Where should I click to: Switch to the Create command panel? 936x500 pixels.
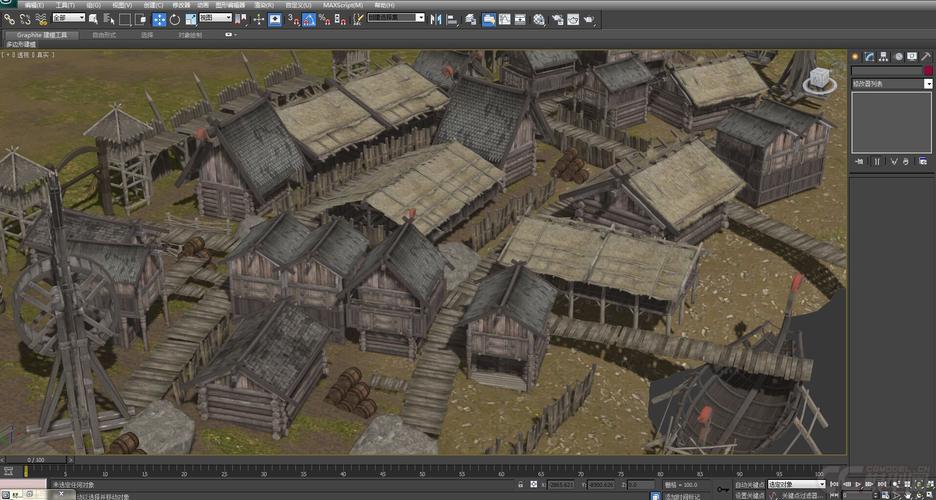(856, 57)
